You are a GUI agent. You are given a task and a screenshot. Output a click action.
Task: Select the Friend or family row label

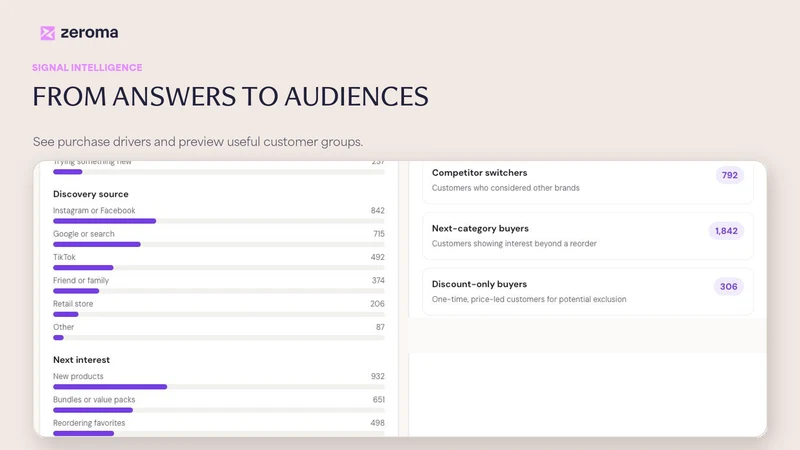[x=81, y=280]
